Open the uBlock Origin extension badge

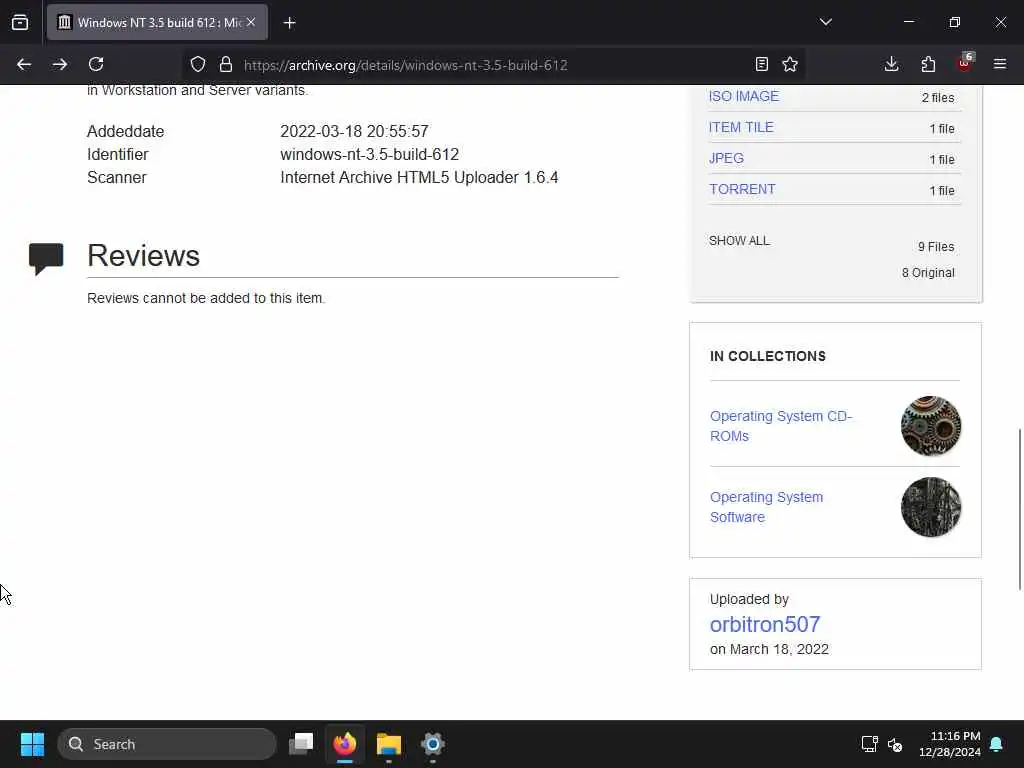tap(965, 63)
